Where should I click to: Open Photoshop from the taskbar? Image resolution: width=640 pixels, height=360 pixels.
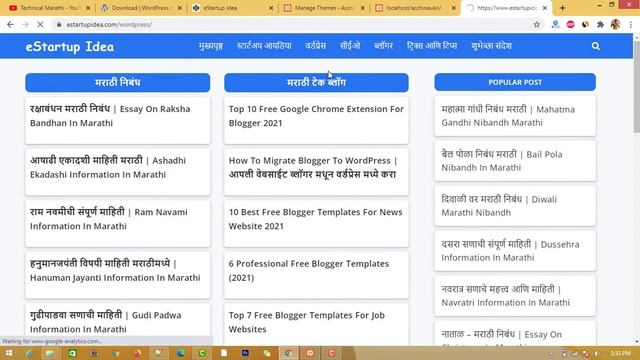pos(245,353)
